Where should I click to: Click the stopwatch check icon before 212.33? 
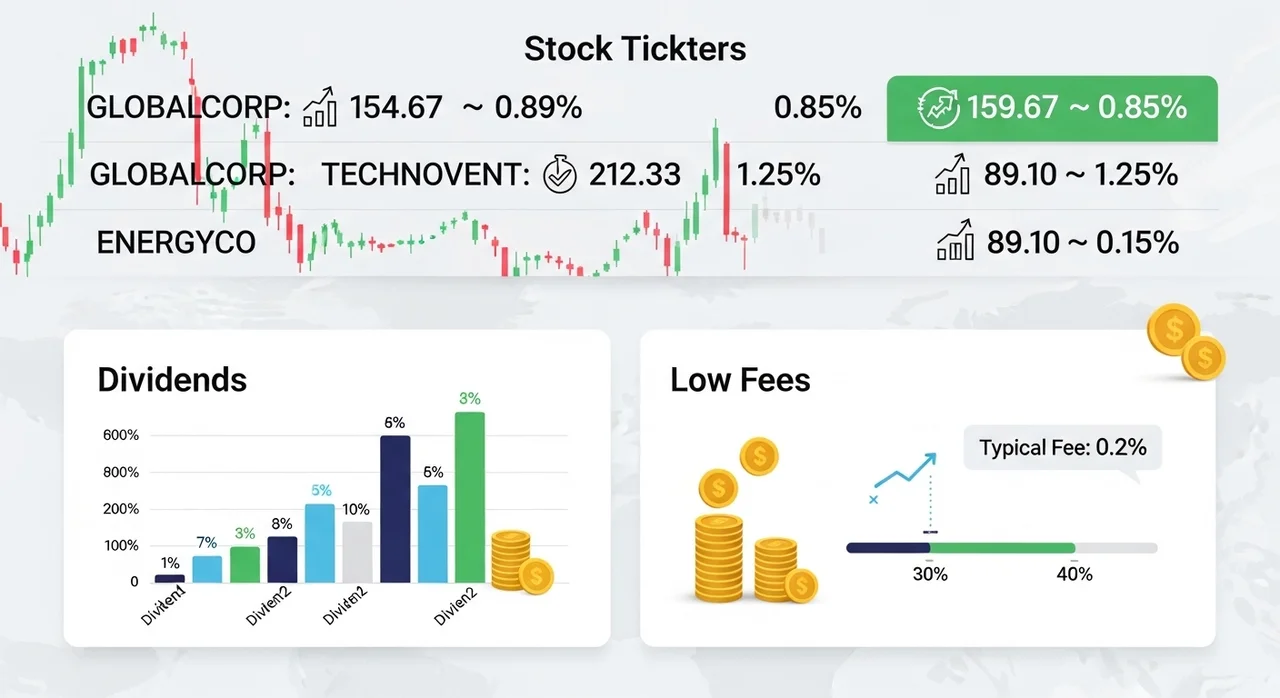click(559, 175)
